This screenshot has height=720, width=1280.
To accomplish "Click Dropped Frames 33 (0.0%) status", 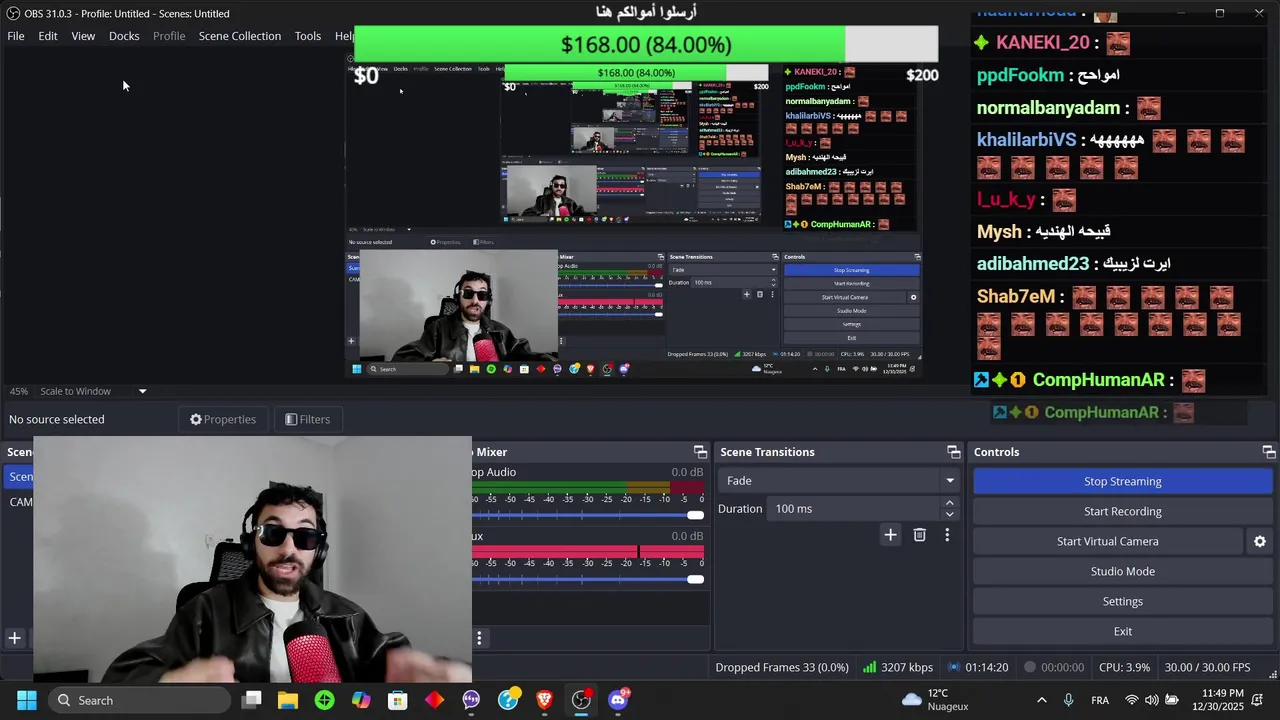I will [782, 667].
